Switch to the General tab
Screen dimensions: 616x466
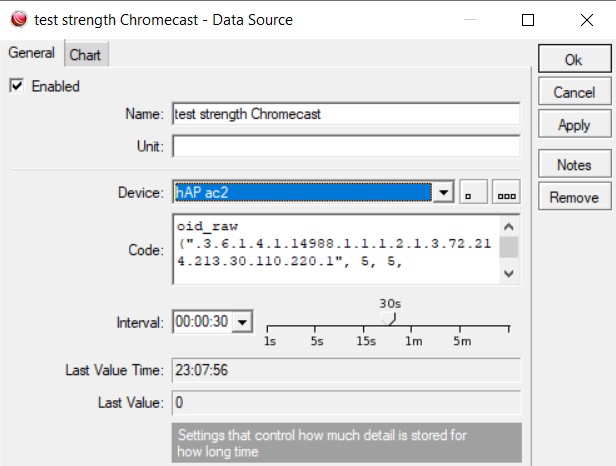click(x=31, y=53)
